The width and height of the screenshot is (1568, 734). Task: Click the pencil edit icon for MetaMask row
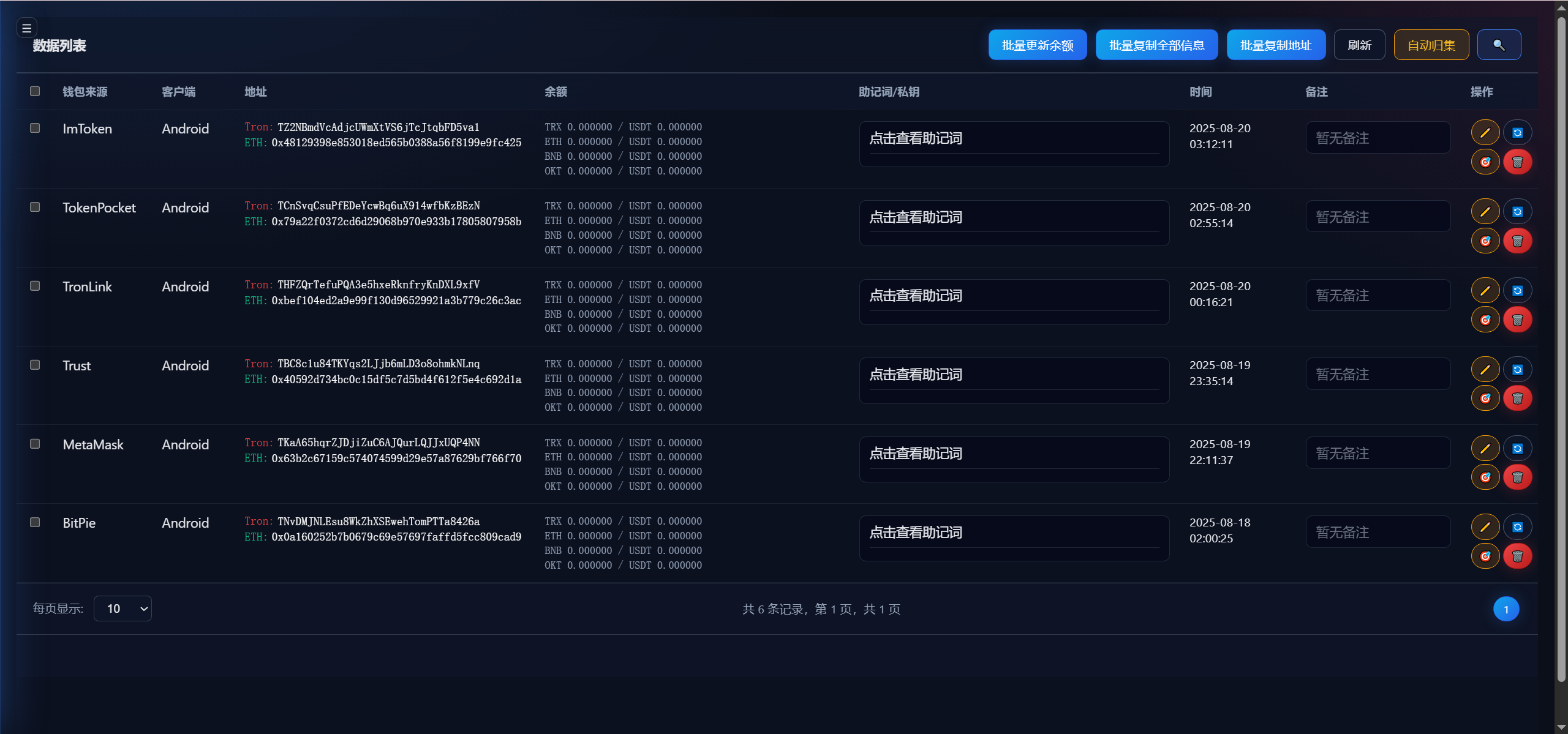1485,449
